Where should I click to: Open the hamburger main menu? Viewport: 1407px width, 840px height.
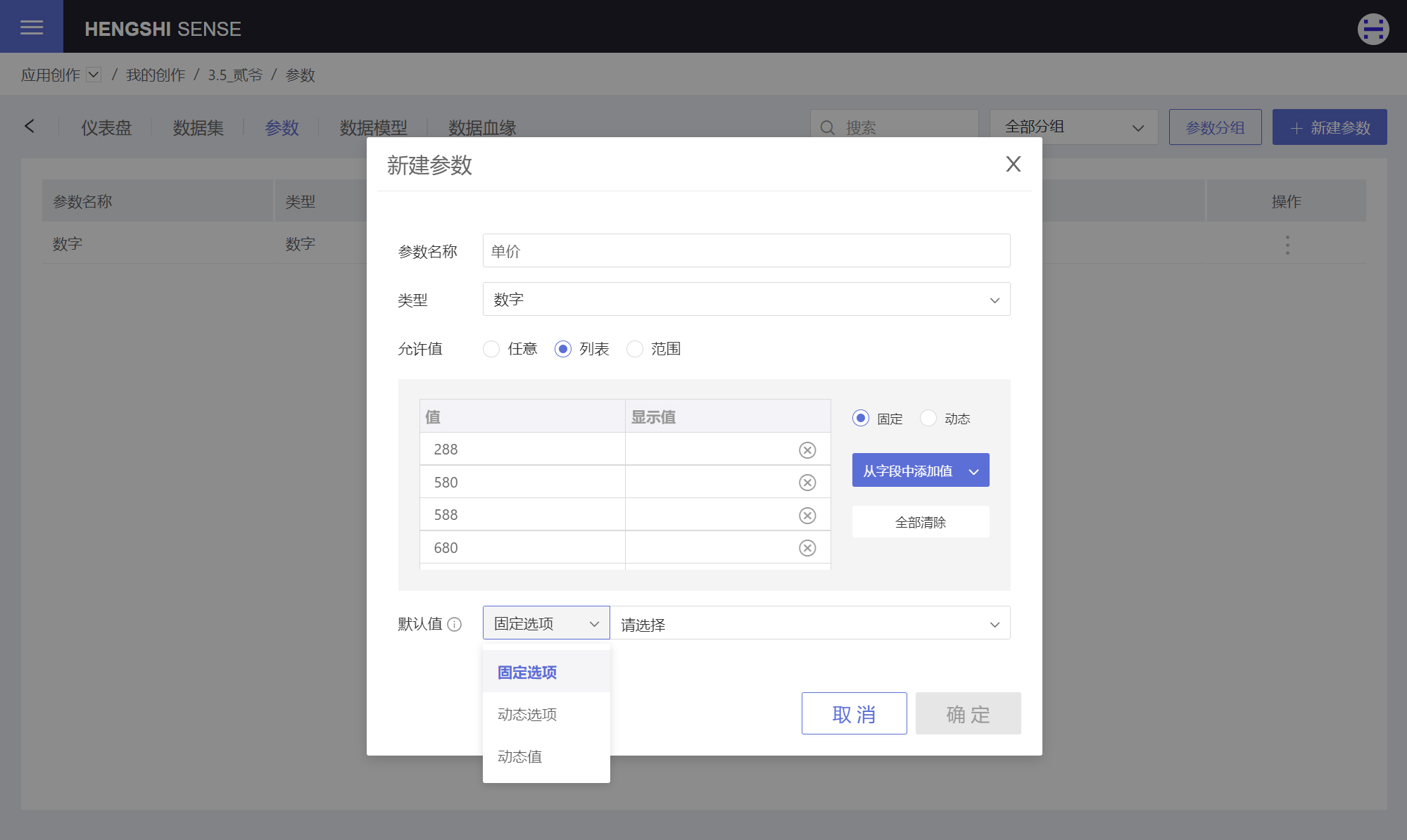(32, 27)
